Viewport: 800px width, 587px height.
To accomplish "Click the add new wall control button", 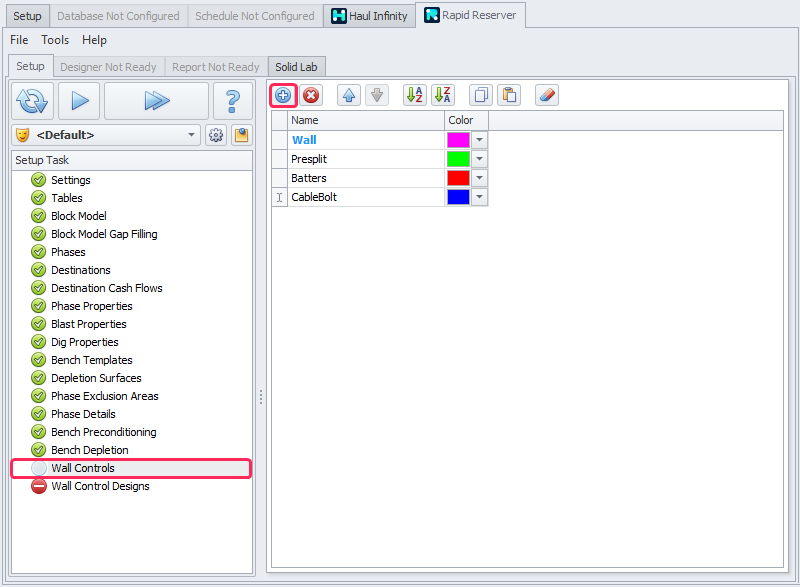I will 283,95.
